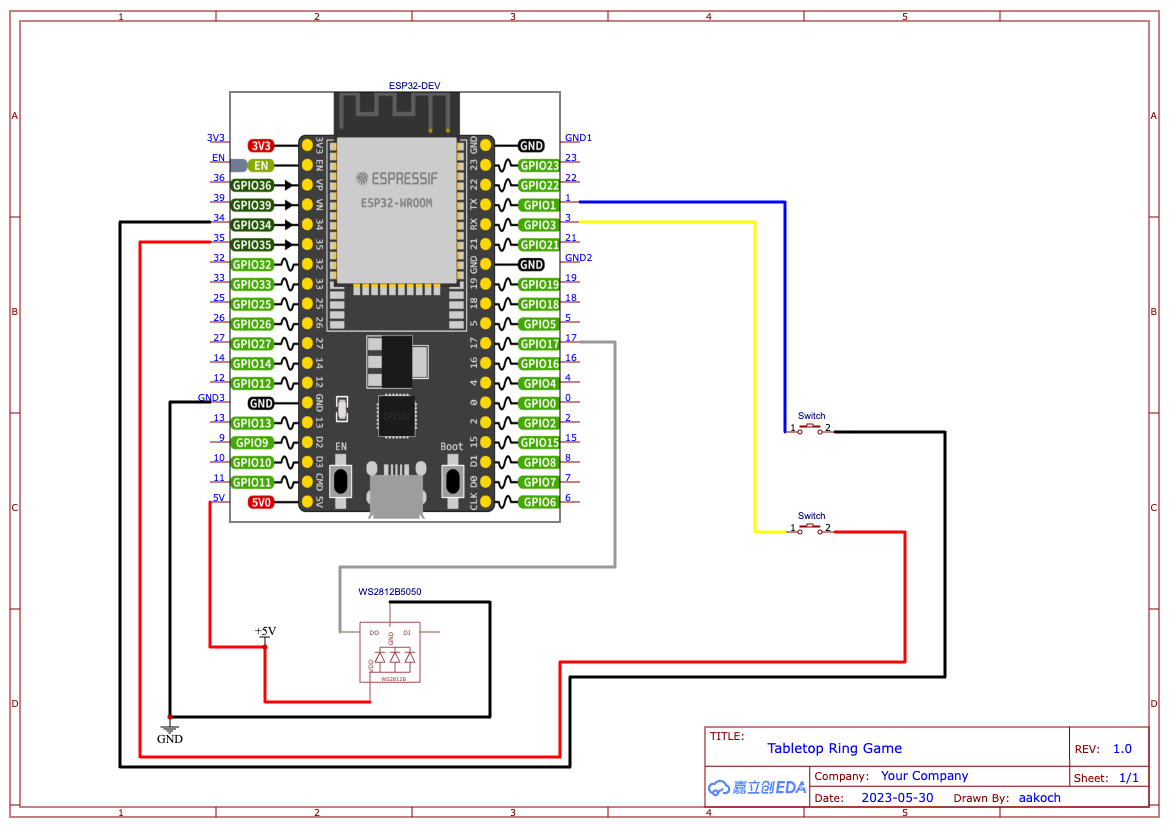Select the 3V3 blue pin label
Image resolution: width=1169 pixels, height=828 pixels.
[215, 138]
